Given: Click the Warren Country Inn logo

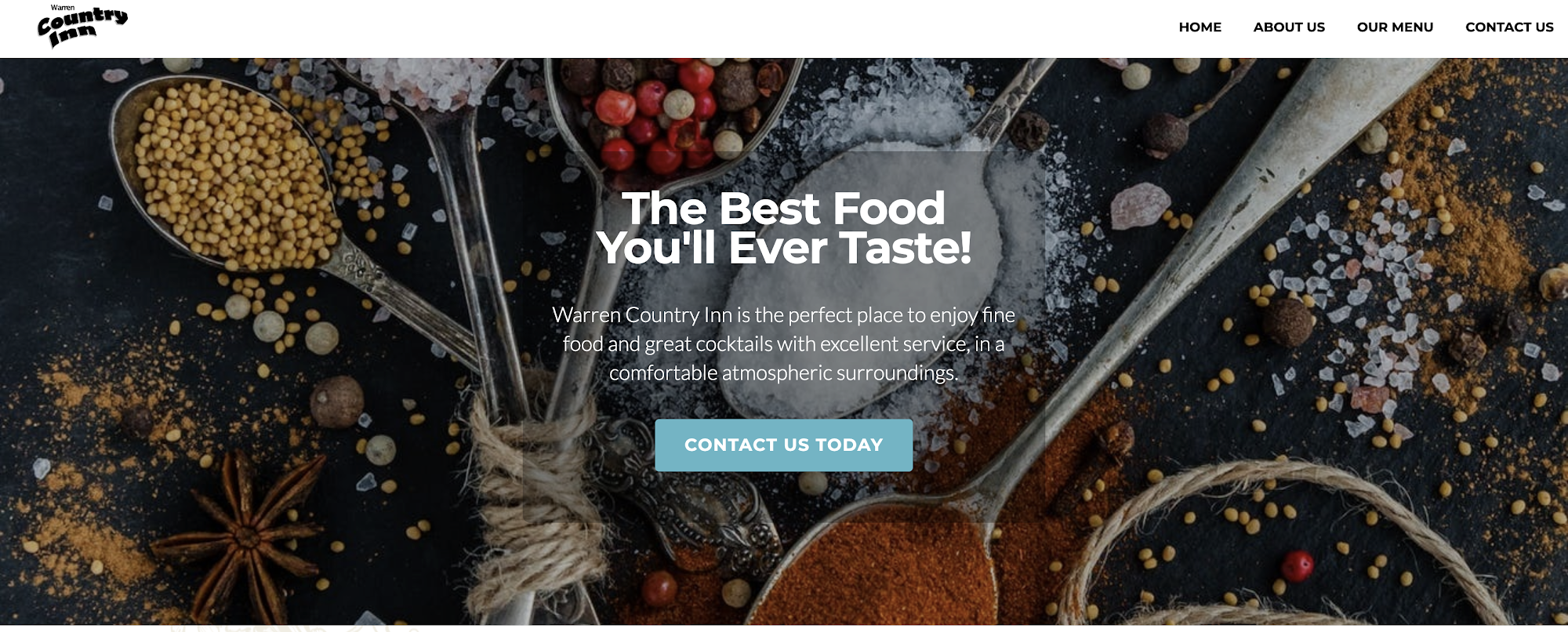Looking at the screenshot, I should pos(82,27).
